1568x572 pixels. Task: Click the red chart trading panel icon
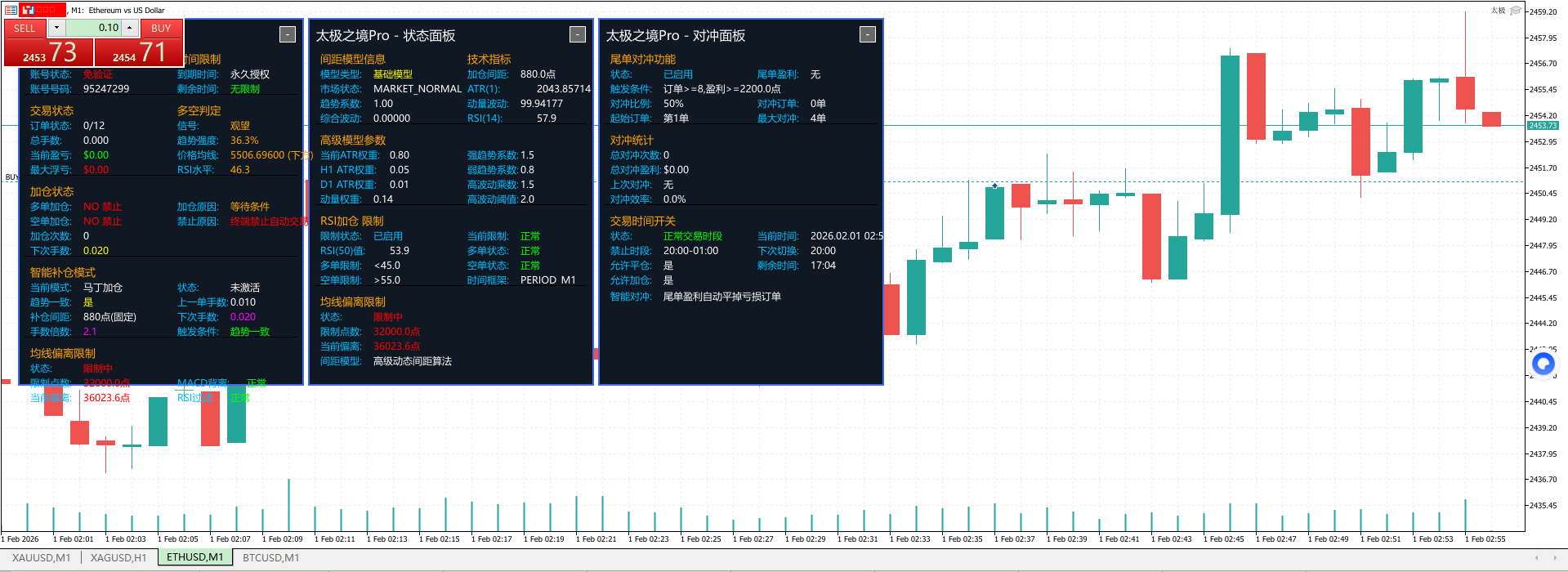click(28, 10)
